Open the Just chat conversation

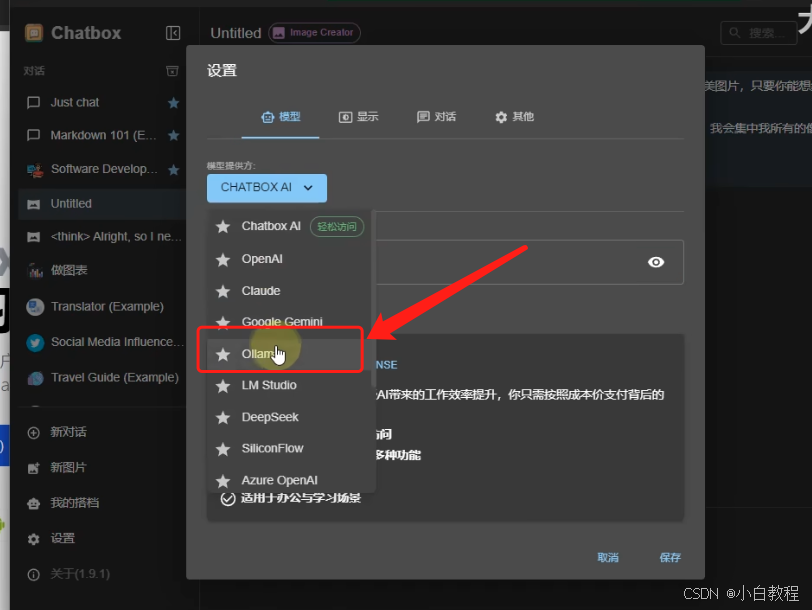tap(102, 103)
